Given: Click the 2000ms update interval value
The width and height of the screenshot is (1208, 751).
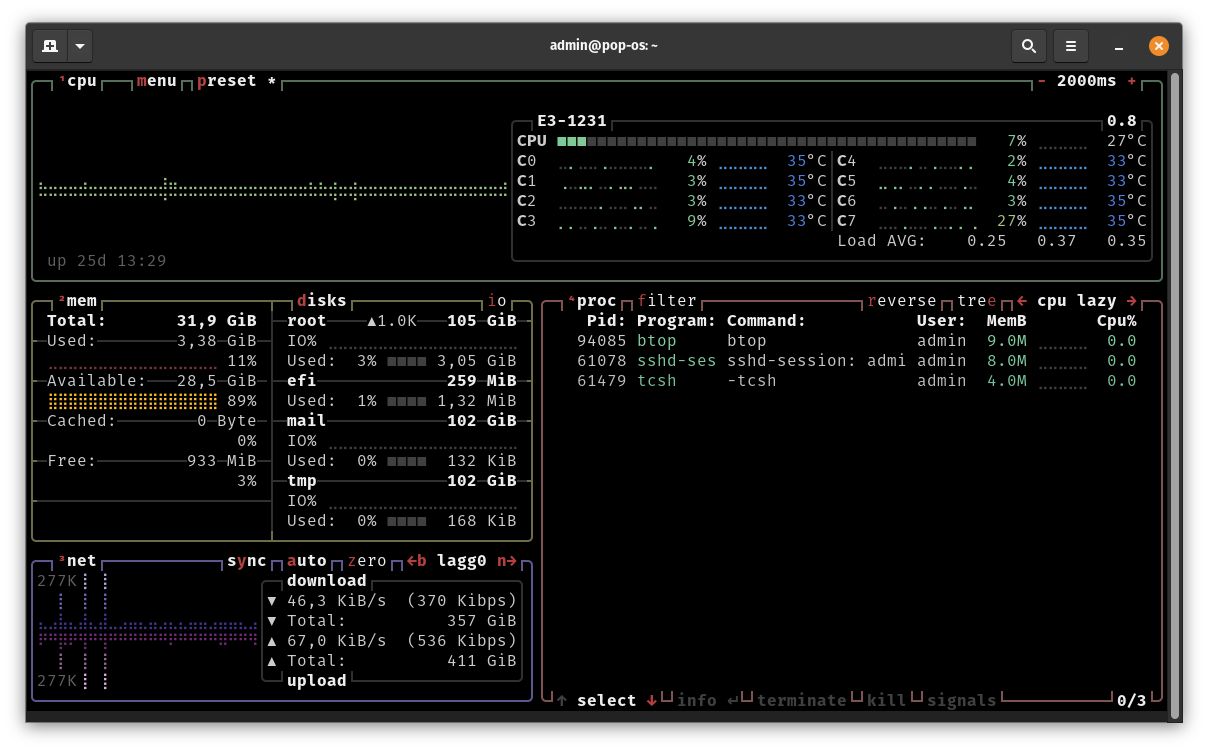Looking at the screenshot, I should click(1087, 81).
